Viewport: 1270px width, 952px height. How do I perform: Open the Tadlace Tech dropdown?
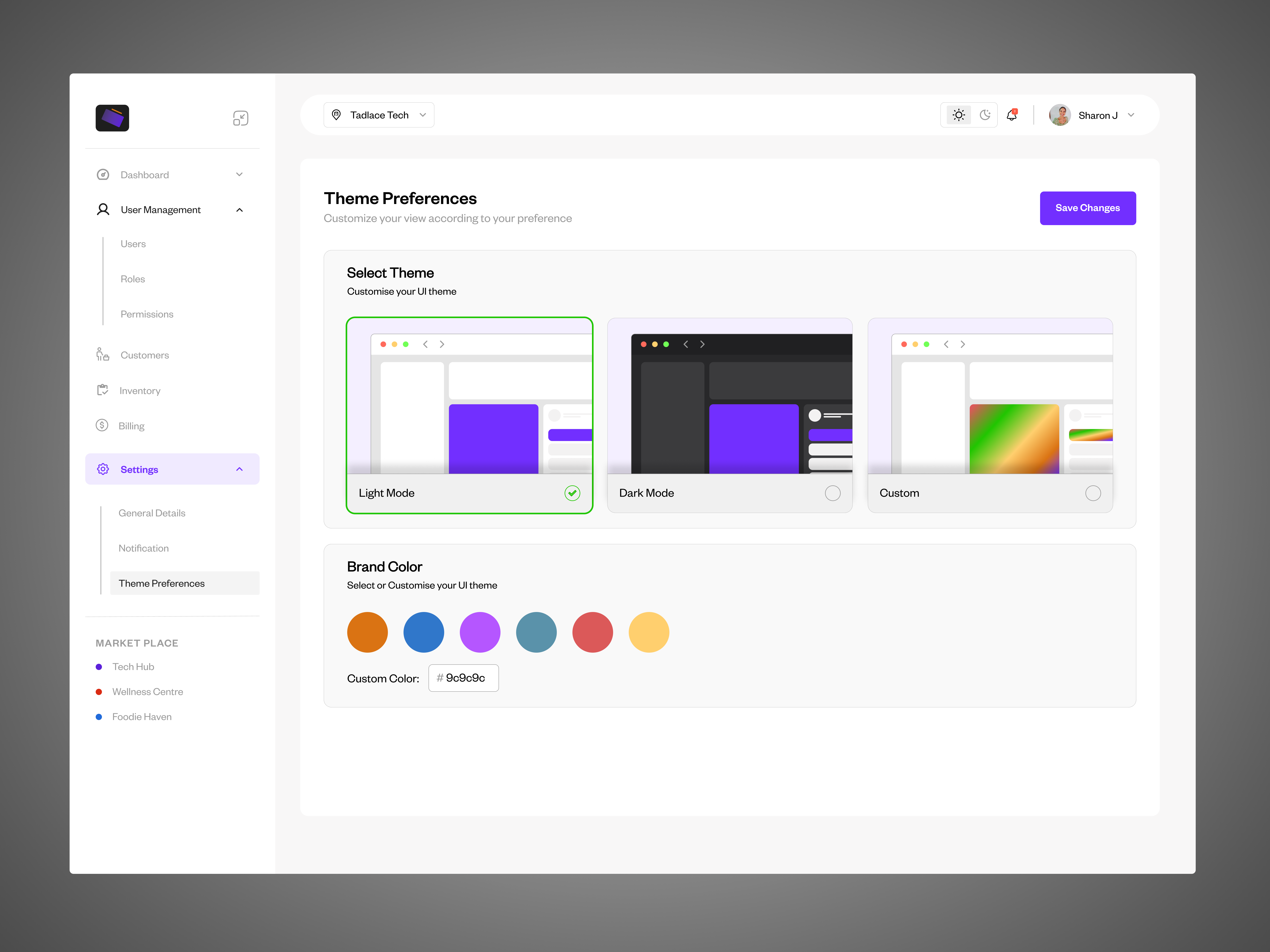tap(379, 115)
